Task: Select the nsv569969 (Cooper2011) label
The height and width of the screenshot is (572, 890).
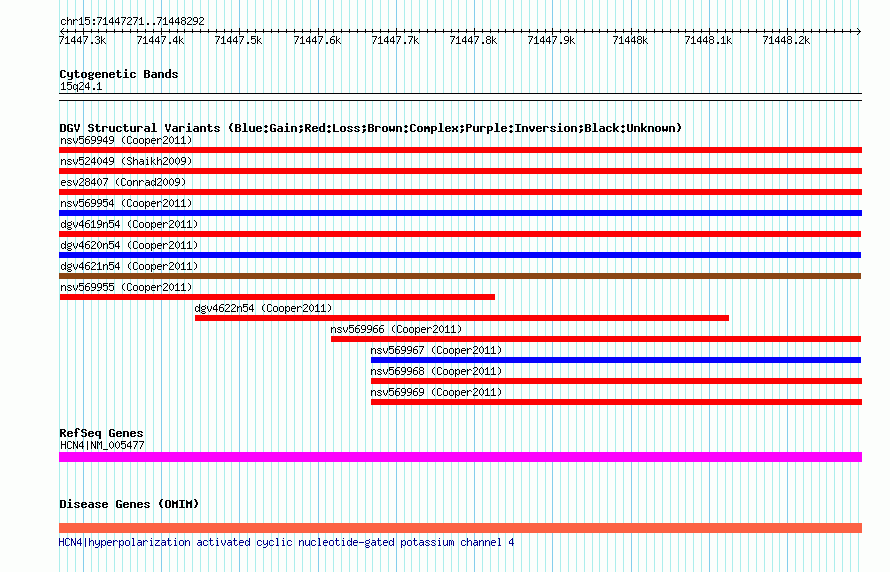Action: [x=436, y=392]
